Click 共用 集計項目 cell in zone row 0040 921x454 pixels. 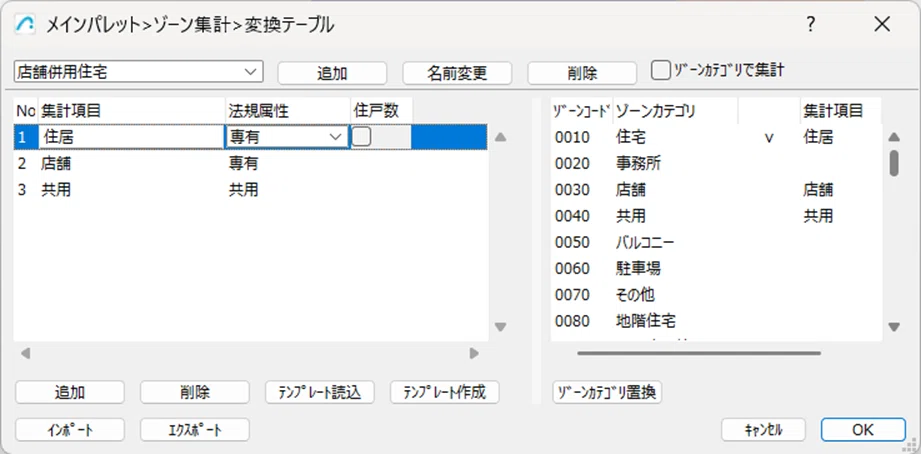(818, 216)
